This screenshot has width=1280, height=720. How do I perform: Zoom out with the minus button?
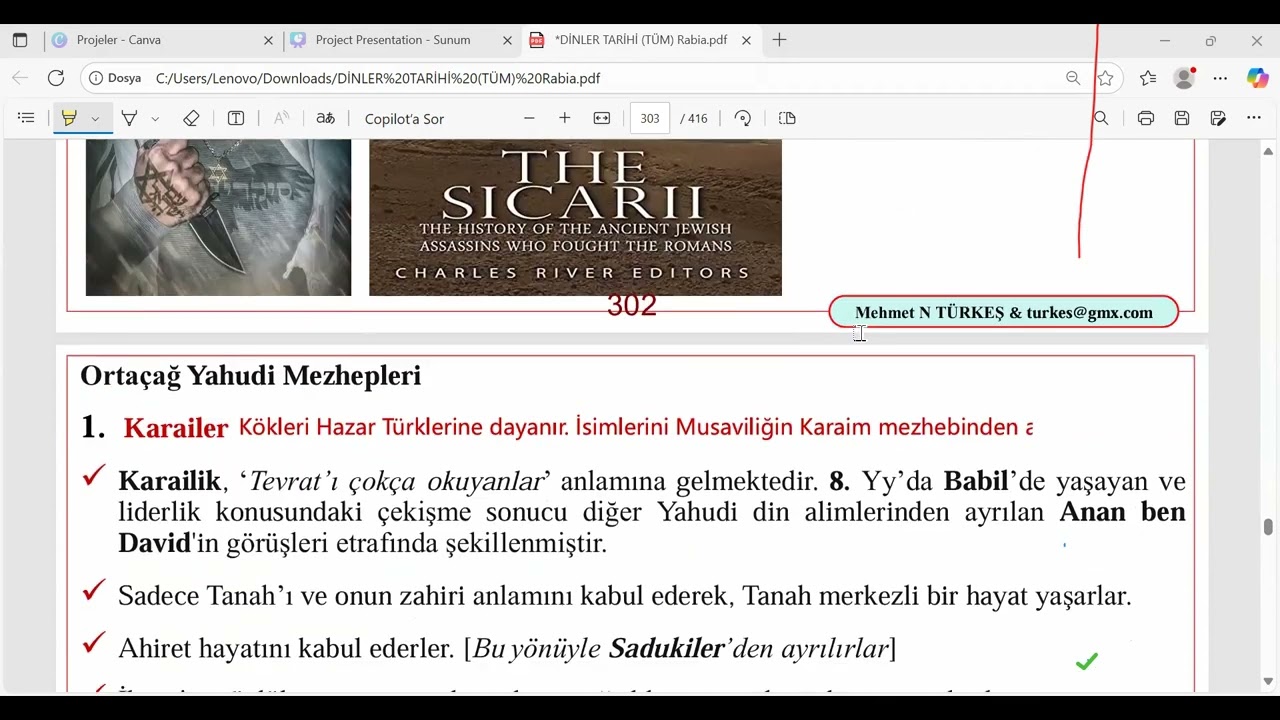pyautogui.click(x=529, y=118)
